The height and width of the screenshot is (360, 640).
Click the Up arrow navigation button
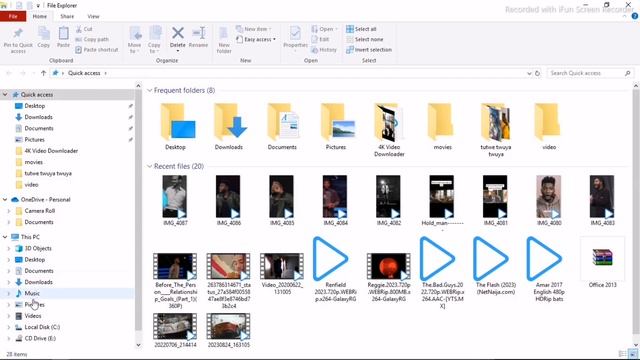(43, 73)
